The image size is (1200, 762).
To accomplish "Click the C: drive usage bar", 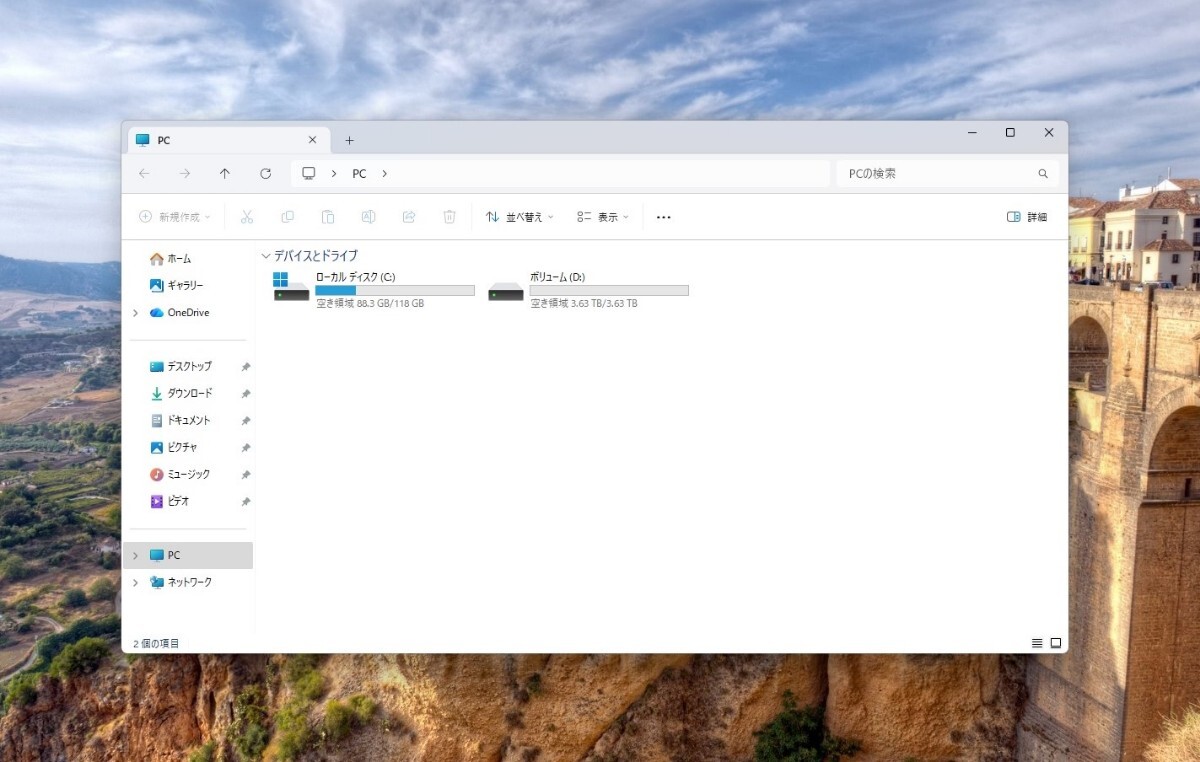I will 395,290.
